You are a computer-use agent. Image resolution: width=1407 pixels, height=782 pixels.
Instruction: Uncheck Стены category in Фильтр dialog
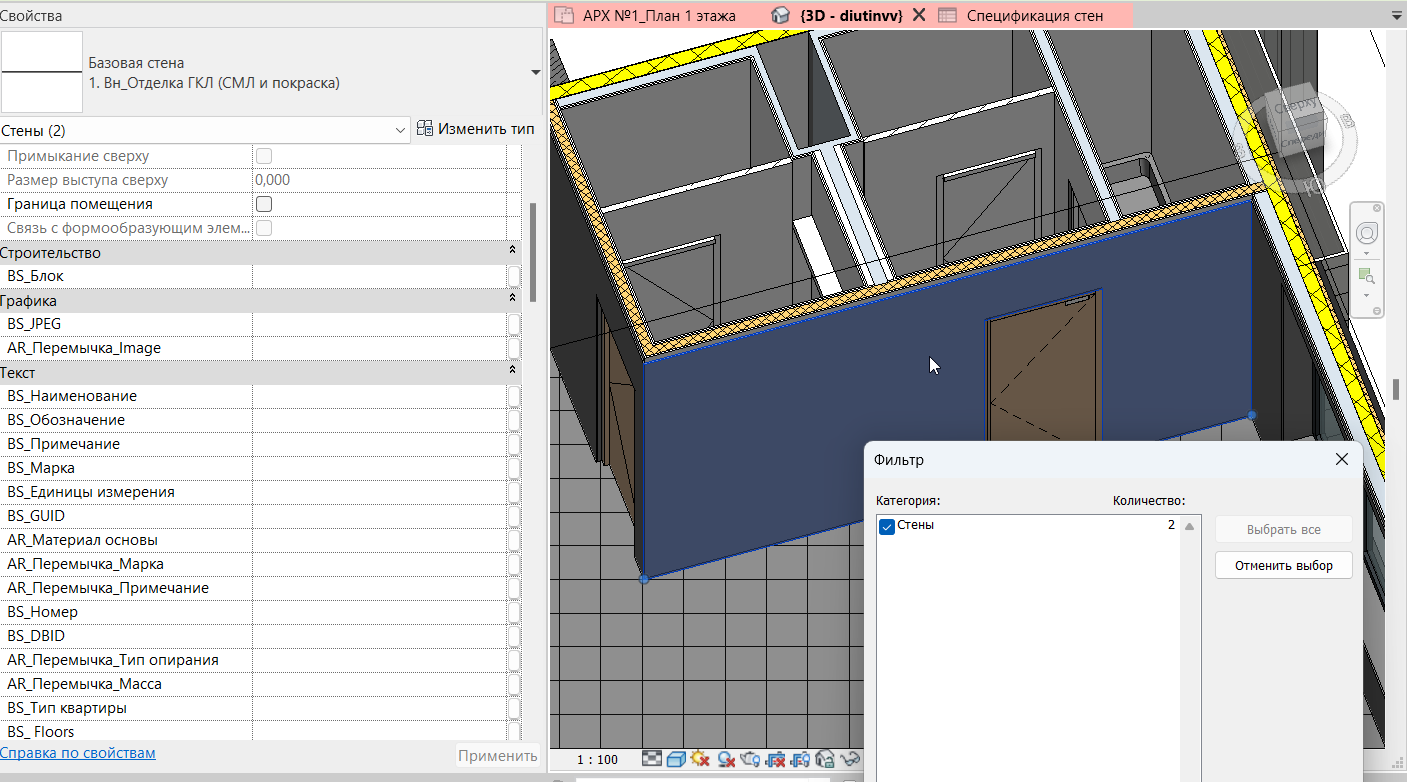point(886,526)
